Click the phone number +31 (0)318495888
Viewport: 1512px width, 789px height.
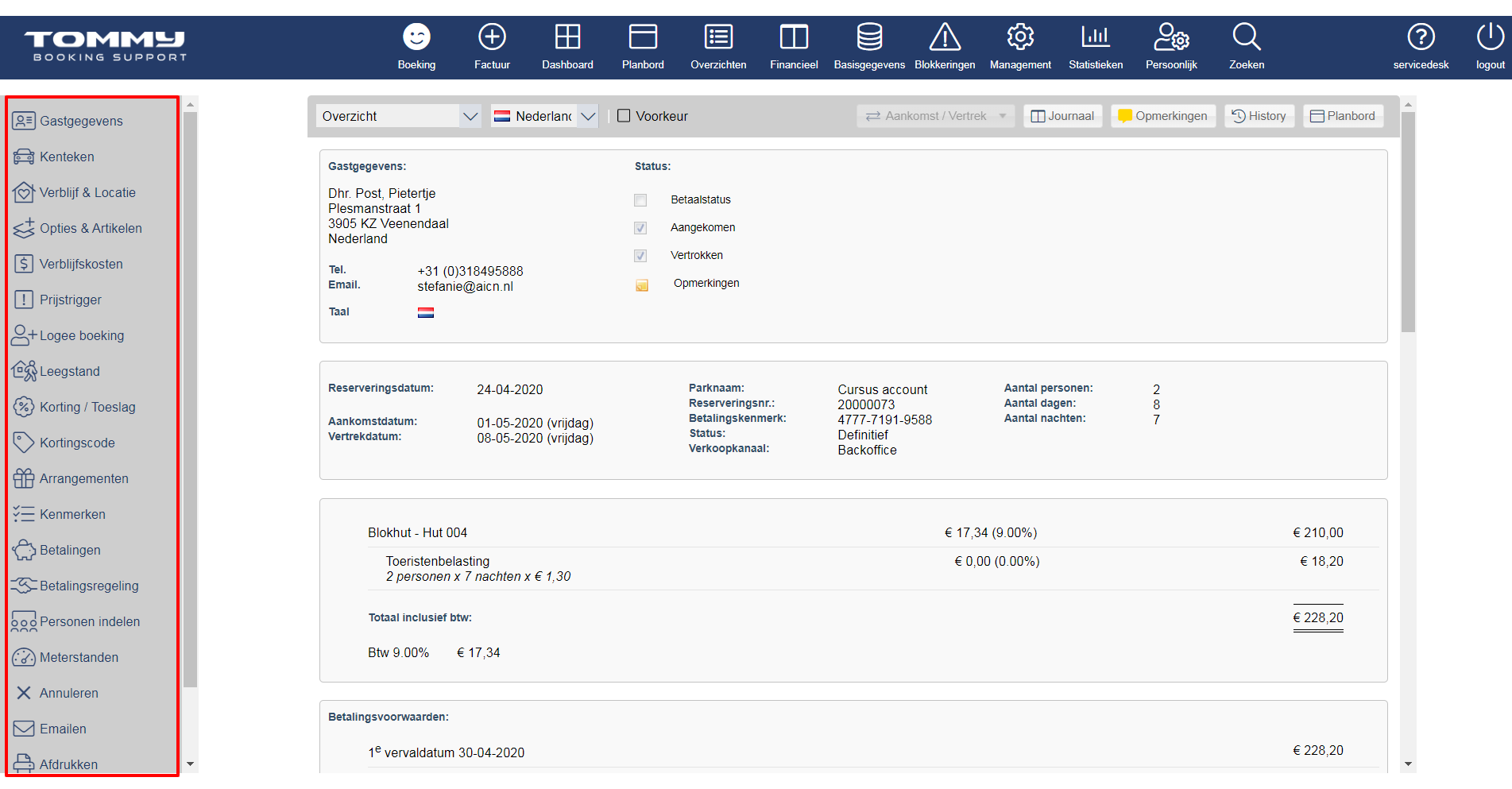(470, 272)
